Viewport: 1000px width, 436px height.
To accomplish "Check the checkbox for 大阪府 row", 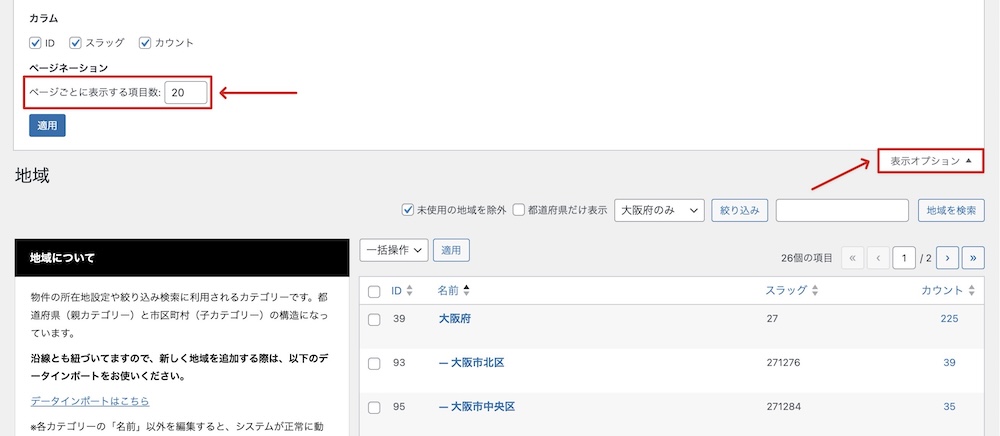I will click(374, 319).
